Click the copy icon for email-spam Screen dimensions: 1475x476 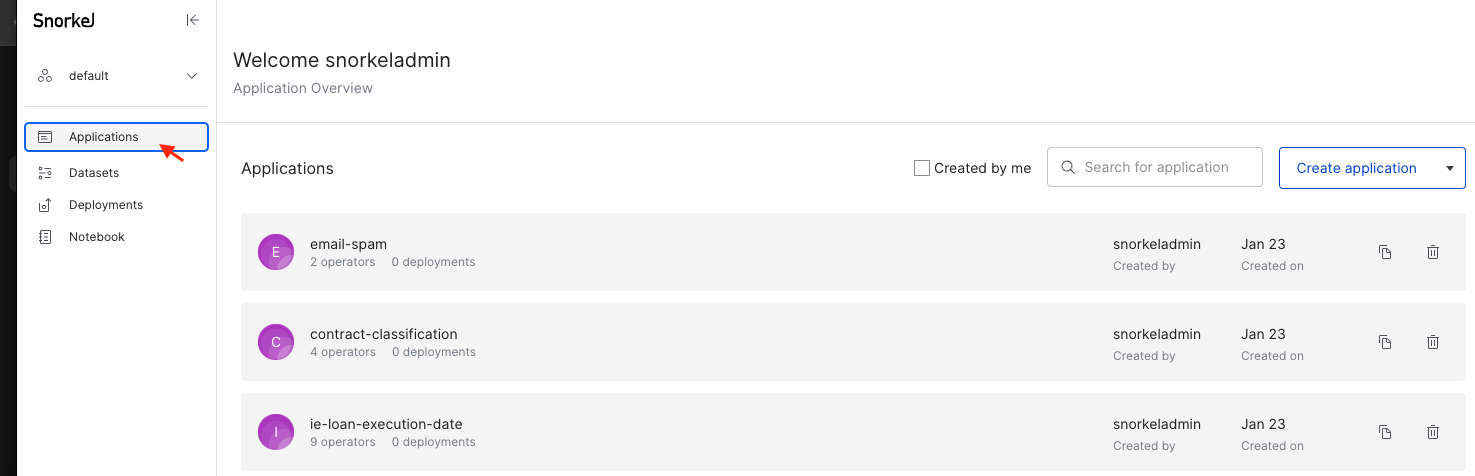1385,252
